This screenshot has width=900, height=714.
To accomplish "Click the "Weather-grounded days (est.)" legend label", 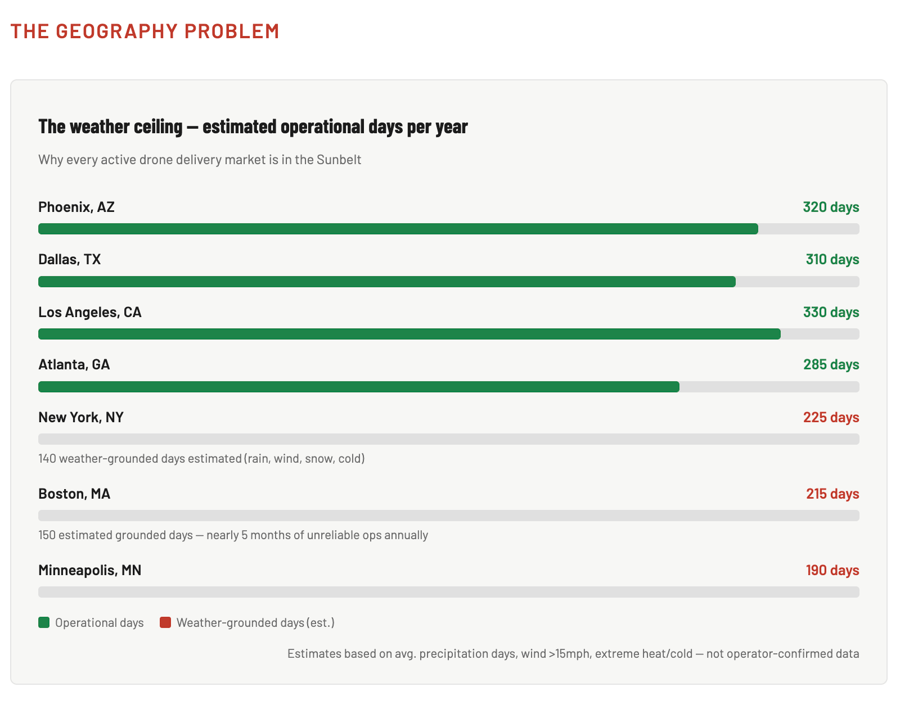I will pyautogui.click(x=255, y=622).
